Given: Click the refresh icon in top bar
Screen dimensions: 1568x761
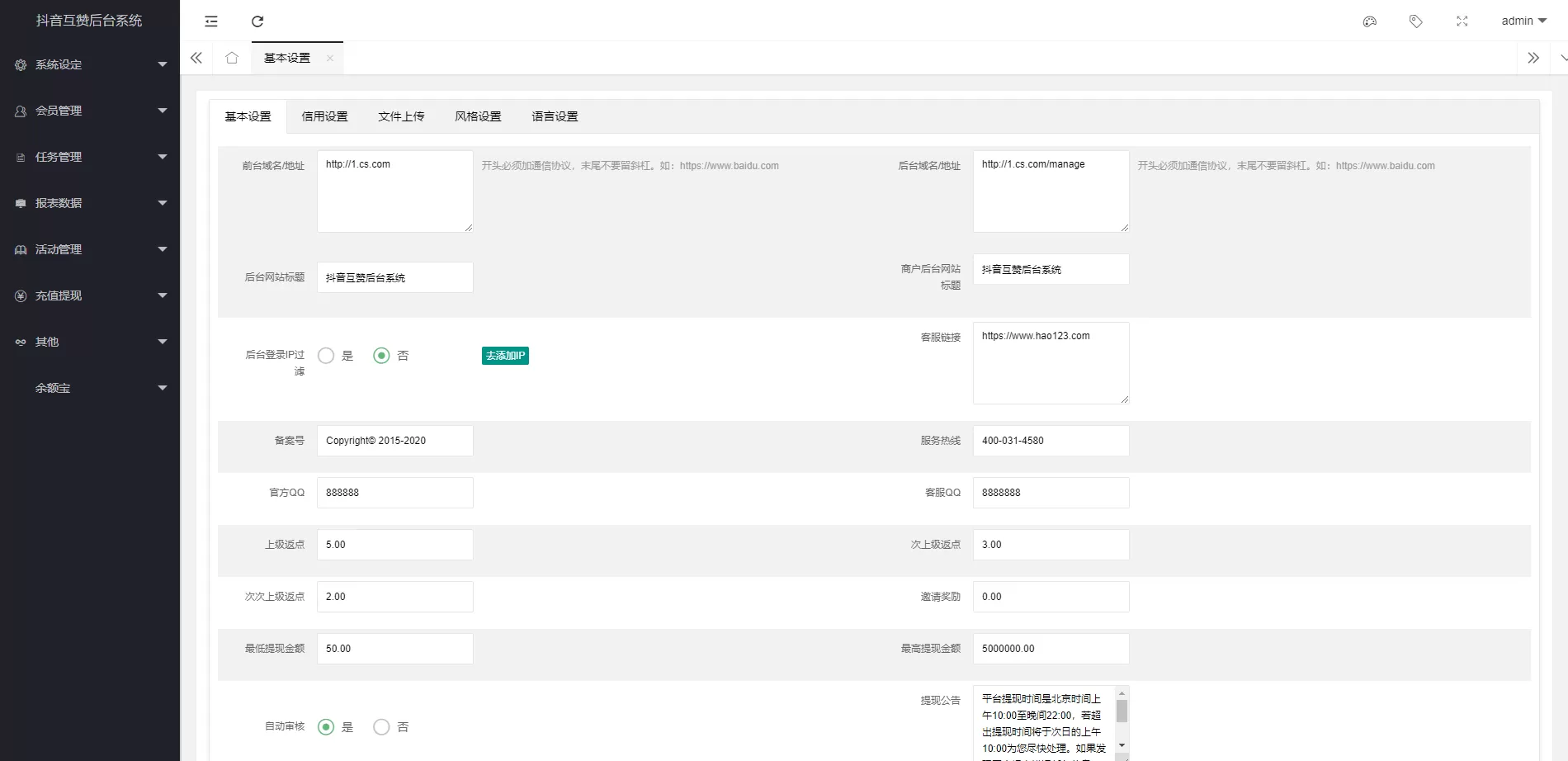Looking at the screenshot, I should tap(257, 21).
